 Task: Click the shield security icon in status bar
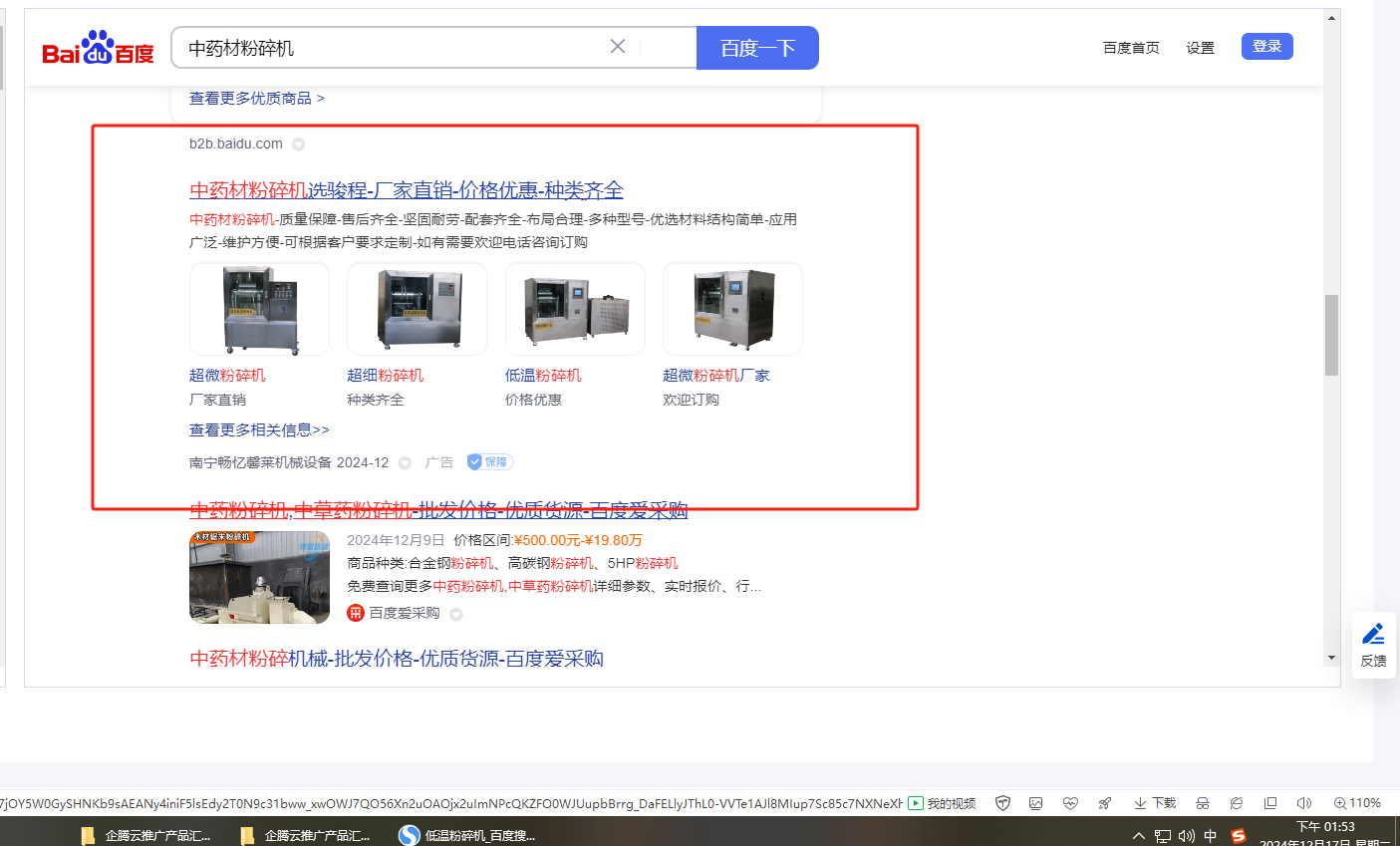[x=1003, y=803]
